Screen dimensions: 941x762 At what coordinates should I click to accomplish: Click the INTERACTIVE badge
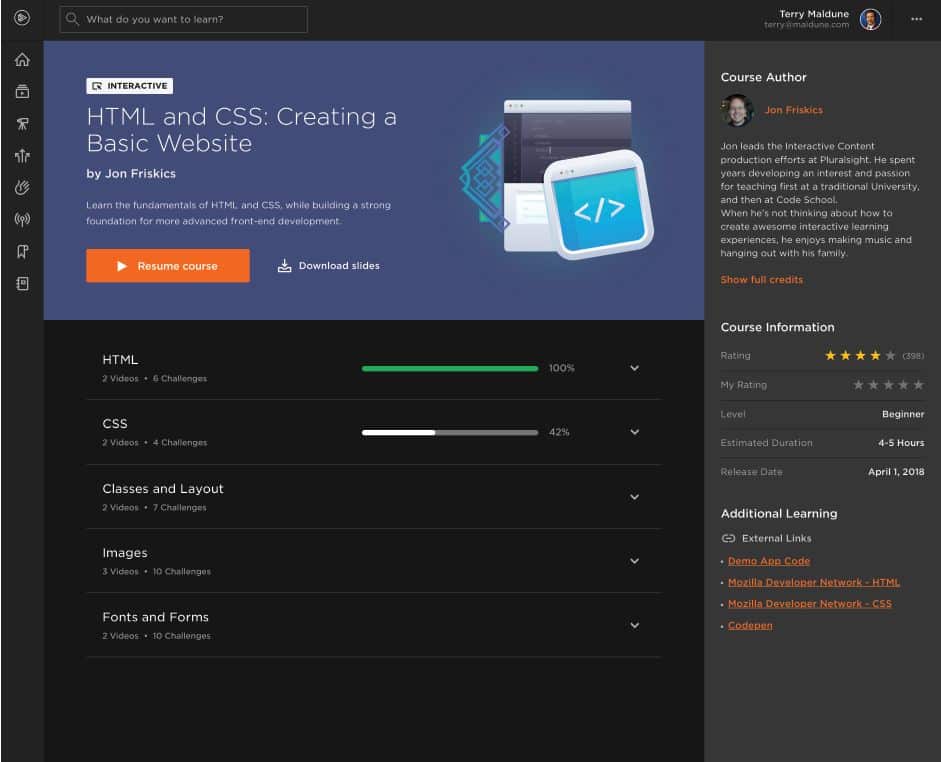(130, 86)
